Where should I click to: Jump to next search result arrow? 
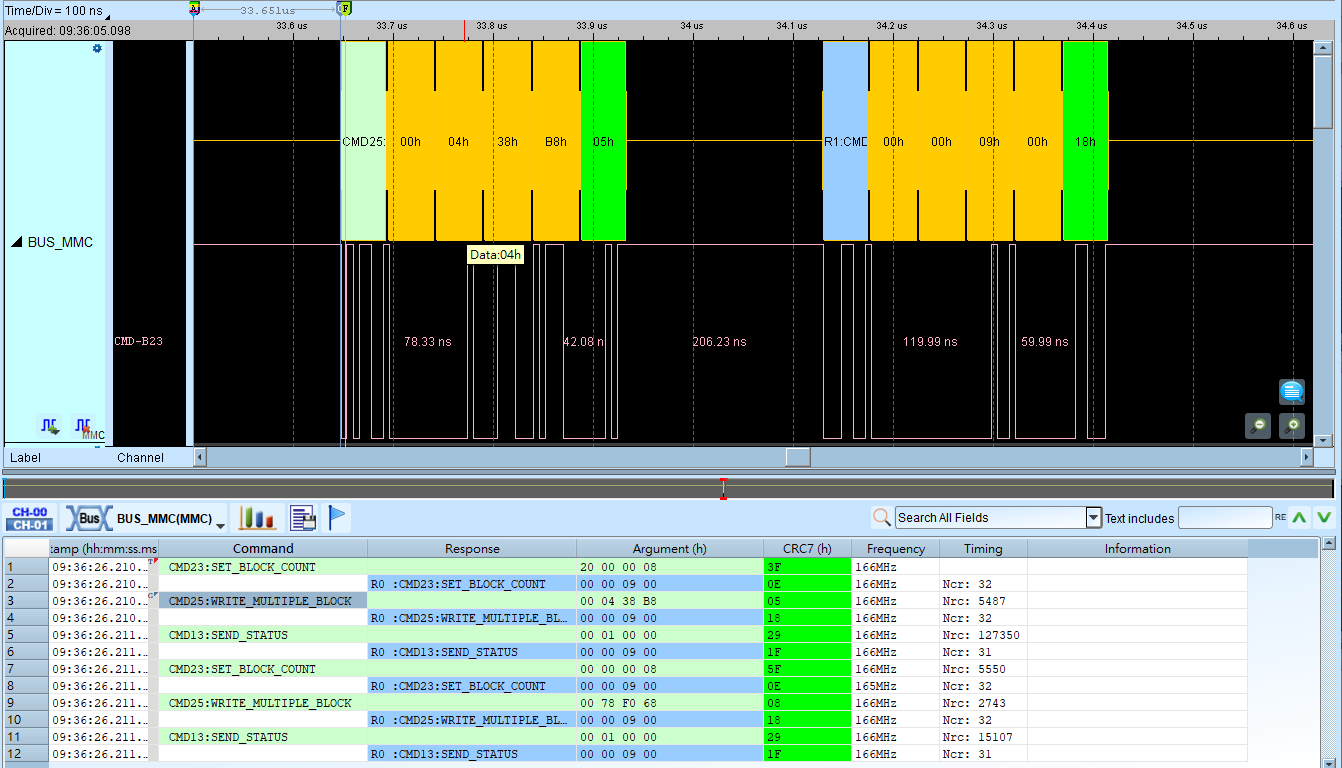point(1324,517)
